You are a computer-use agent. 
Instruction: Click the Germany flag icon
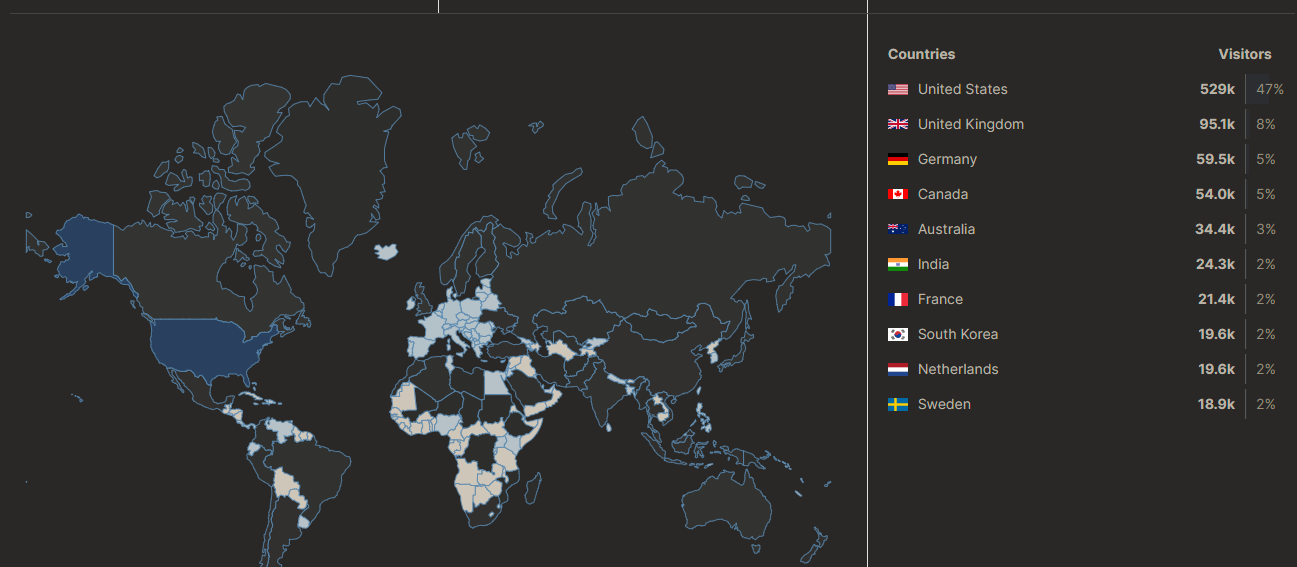point(897,159)
